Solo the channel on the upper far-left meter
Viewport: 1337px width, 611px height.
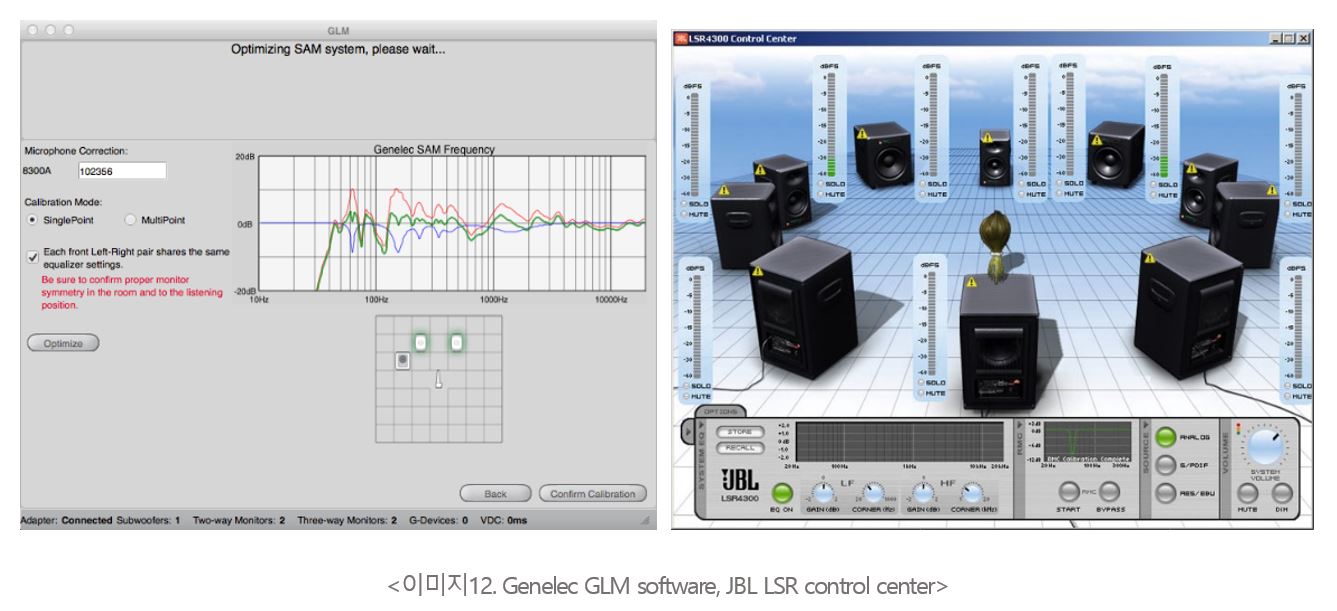coord(686,203)
